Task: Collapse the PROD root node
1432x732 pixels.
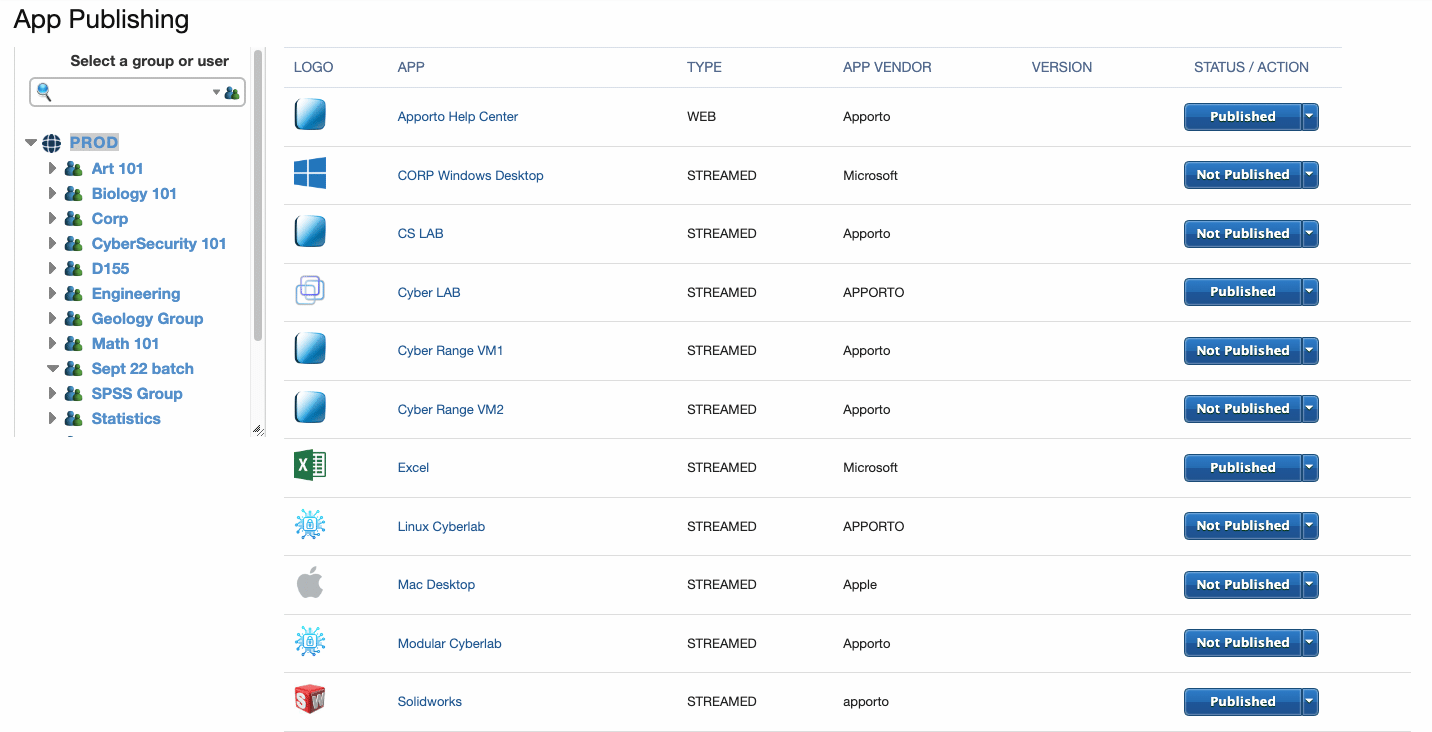Action: (31, 143)
